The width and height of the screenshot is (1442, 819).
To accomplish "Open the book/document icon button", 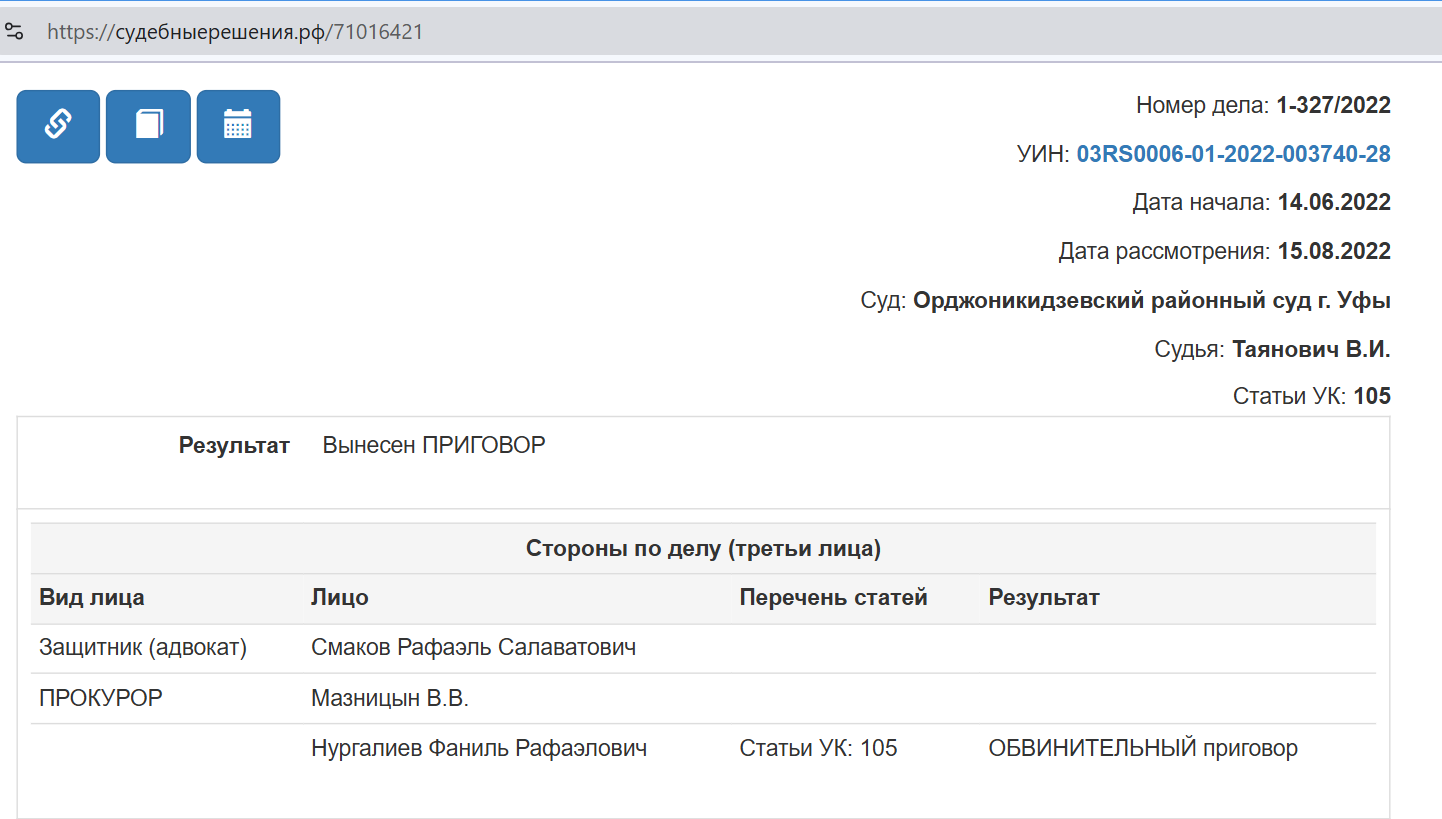I will tap(148, 126).
